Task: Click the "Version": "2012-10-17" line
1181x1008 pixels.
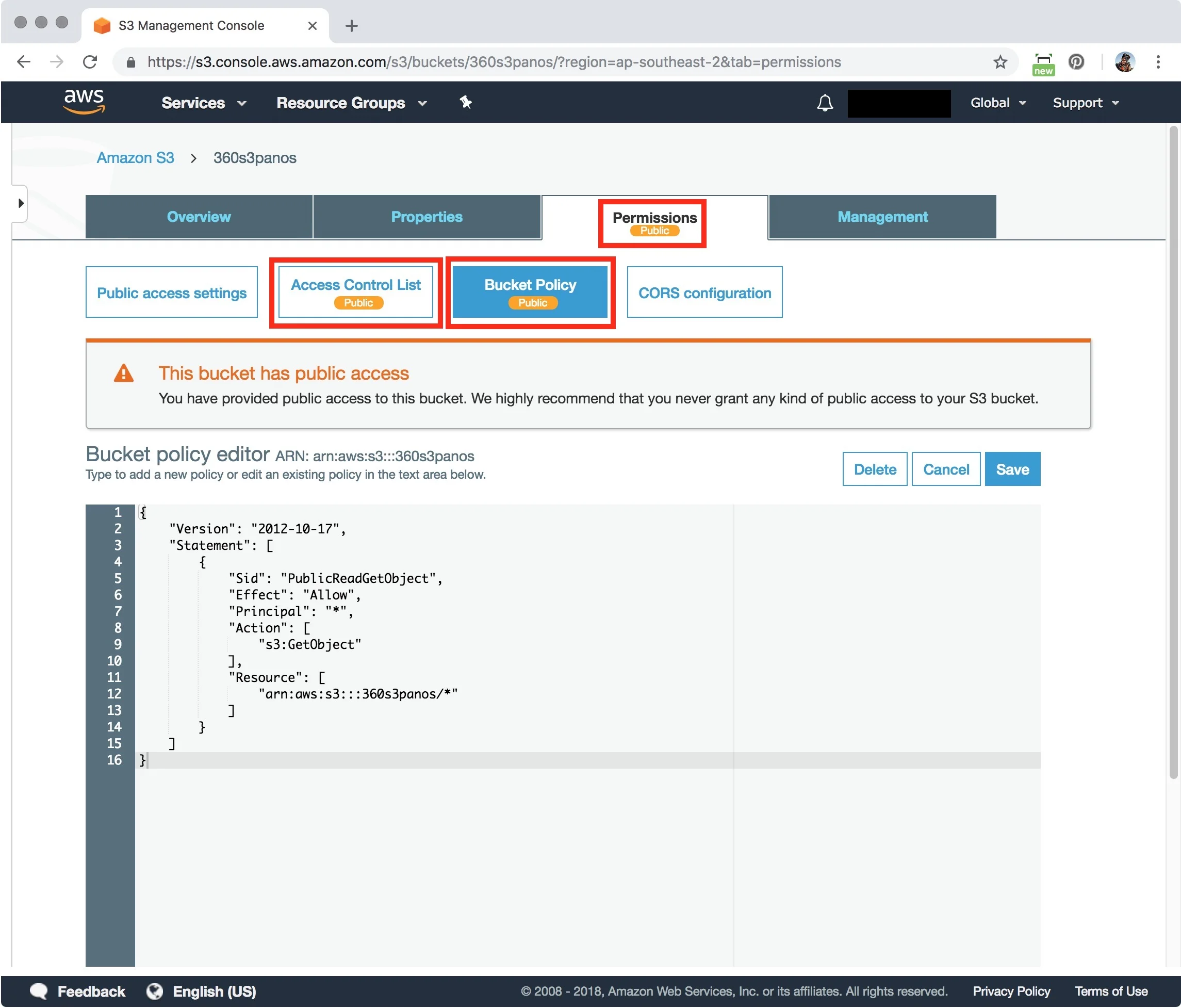Action: point(257,529)
